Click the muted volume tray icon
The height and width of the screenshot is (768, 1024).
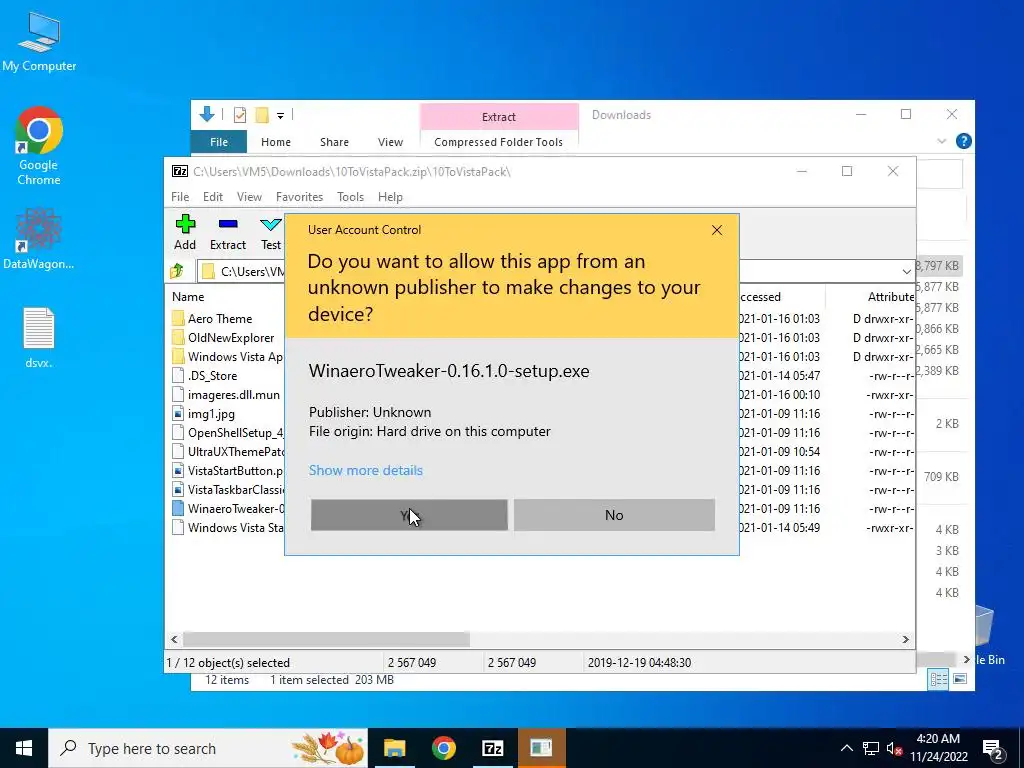pos(894,748)
